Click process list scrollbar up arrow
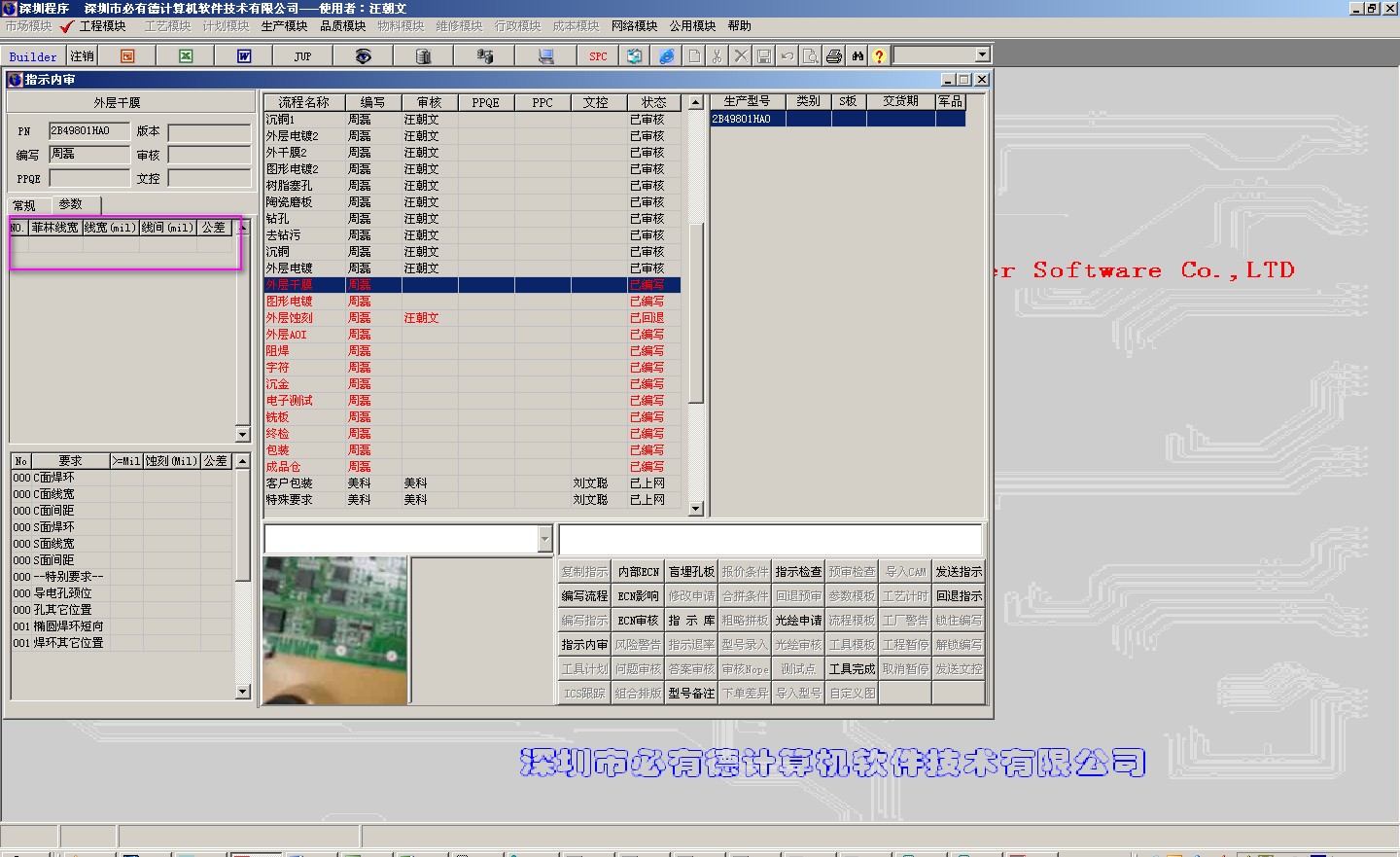 [x=695, y=102]
